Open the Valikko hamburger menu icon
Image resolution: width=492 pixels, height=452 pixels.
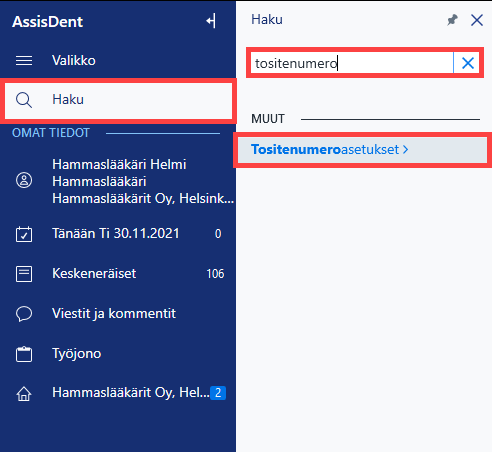tap(24, 61)
